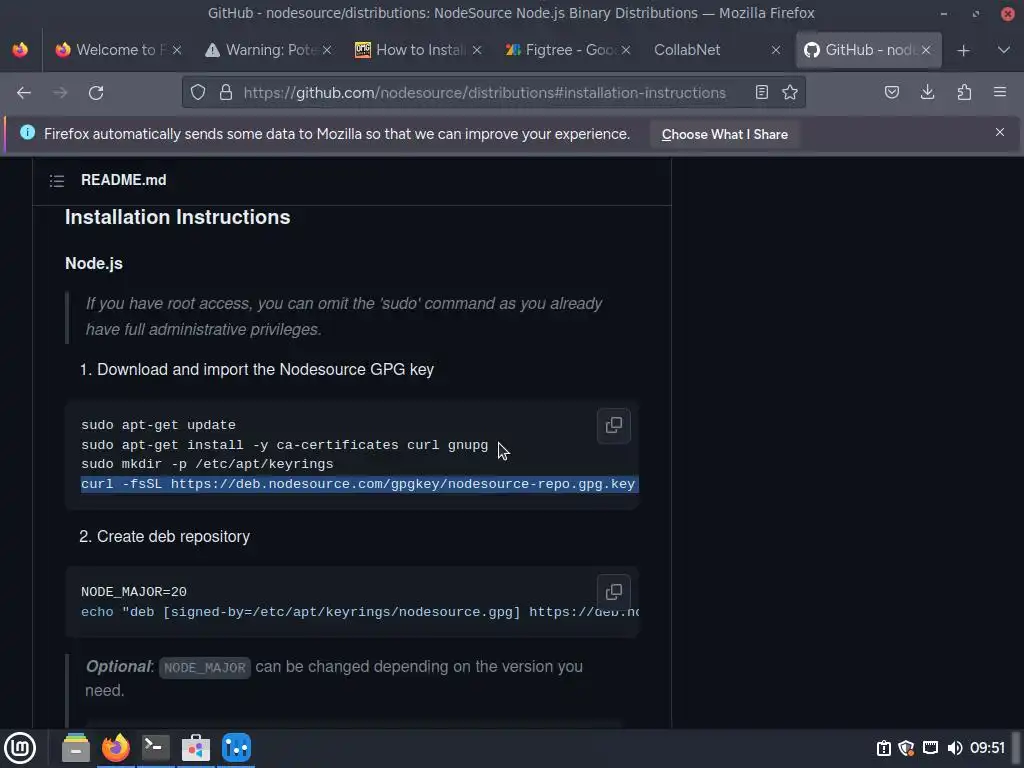Screen dimensions: 1024x768
Task: Open Firefox application hamburger menu
Action: pyautogui.click(x=1000, y=93)
